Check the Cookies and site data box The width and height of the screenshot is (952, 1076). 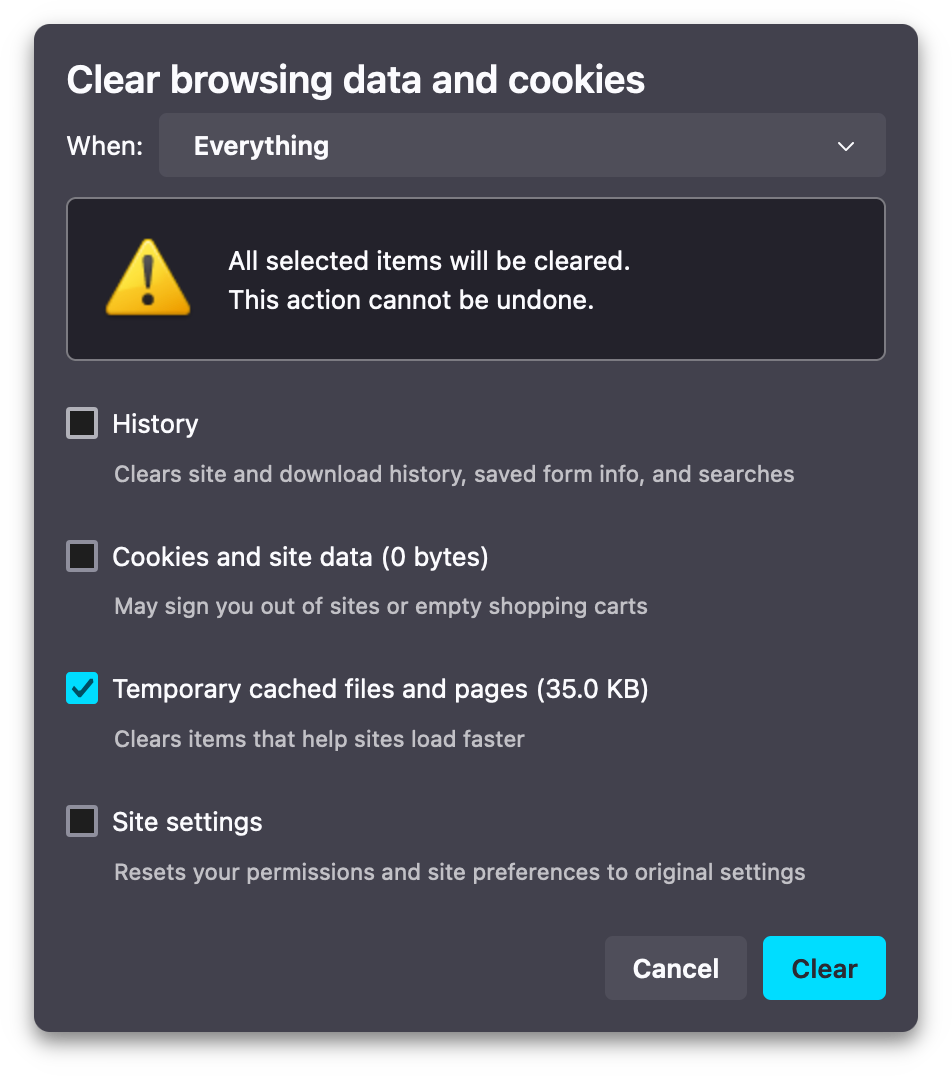point(82,556)
